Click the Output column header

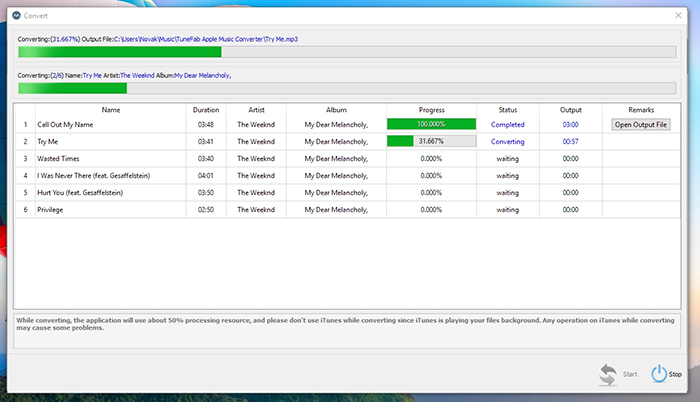[x=571, y=110]
